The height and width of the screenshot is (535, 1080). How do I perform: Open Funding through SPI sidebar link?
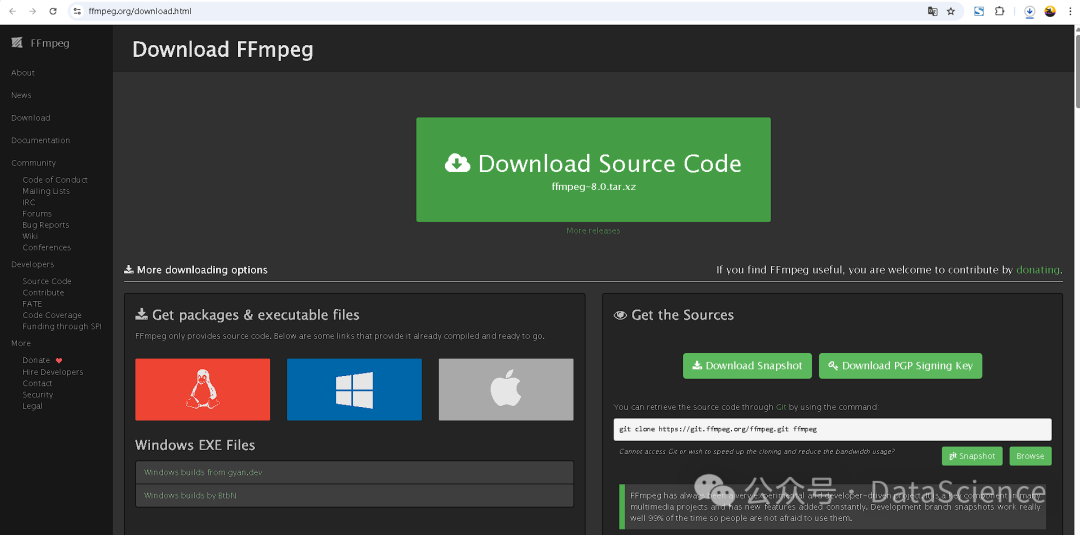click(62, 326)
